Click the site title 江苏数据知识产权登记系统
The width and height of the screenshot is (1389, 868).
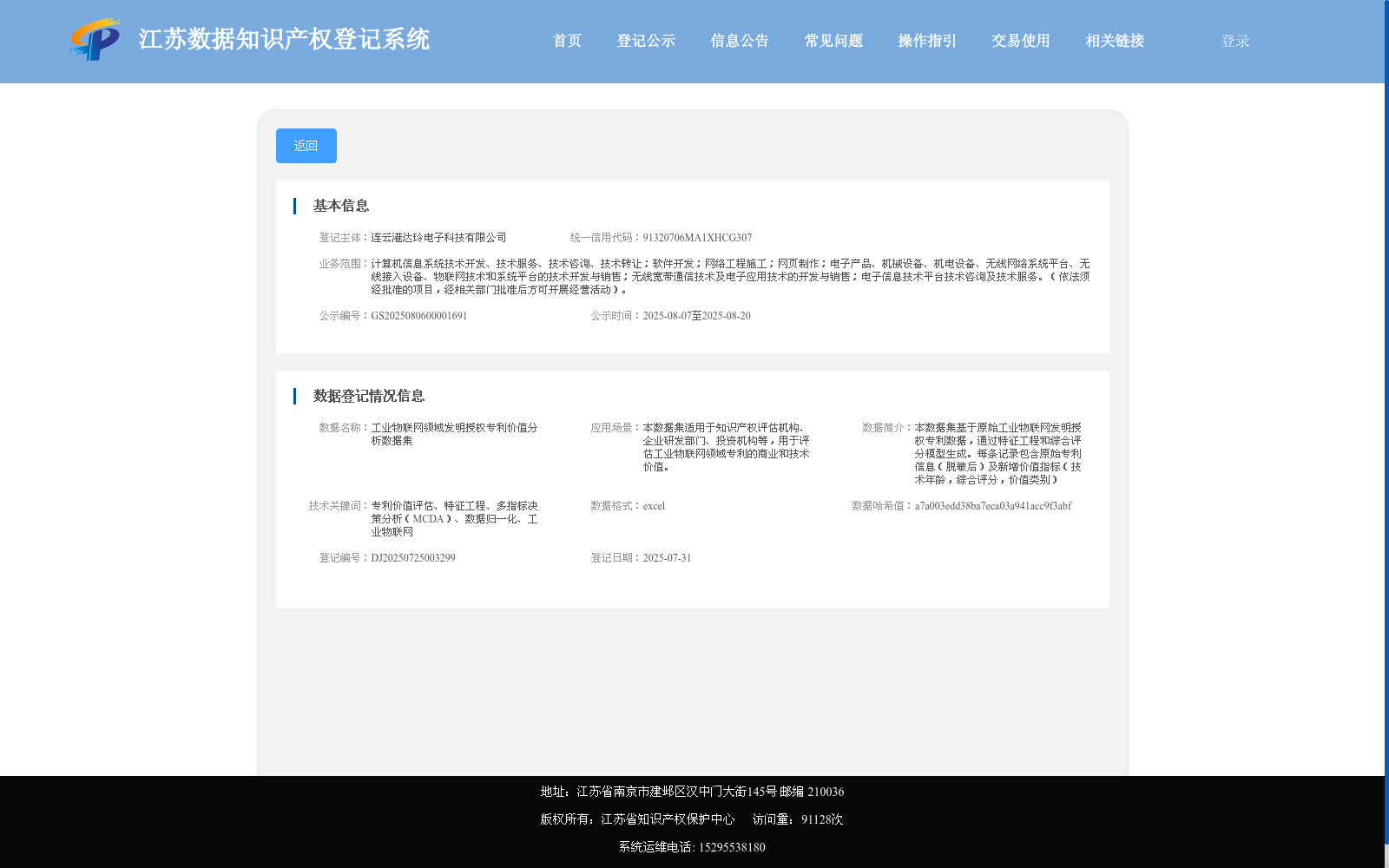pos(284,39)
